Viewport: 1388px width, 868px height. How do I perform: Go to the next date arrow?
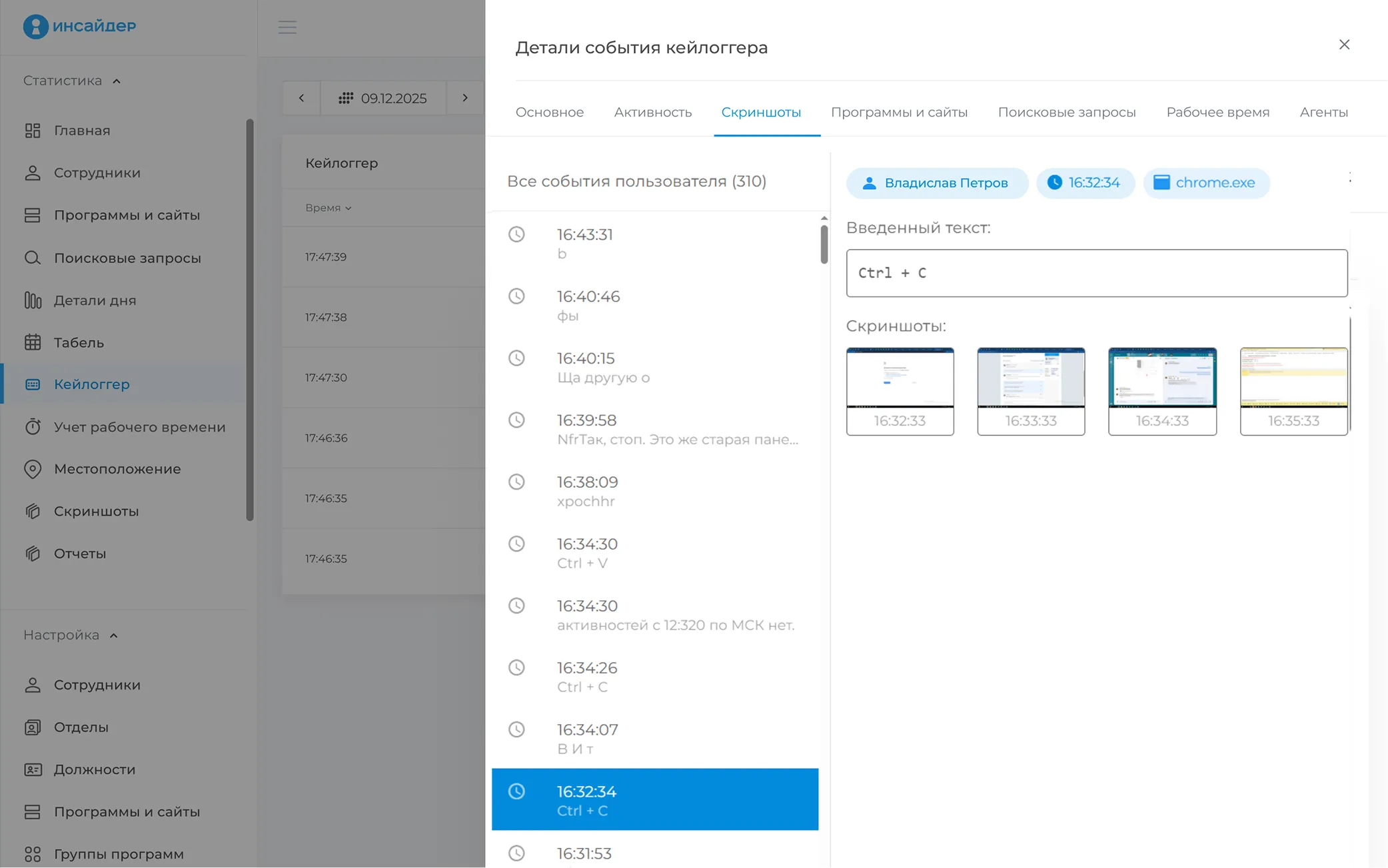[465, 99]
